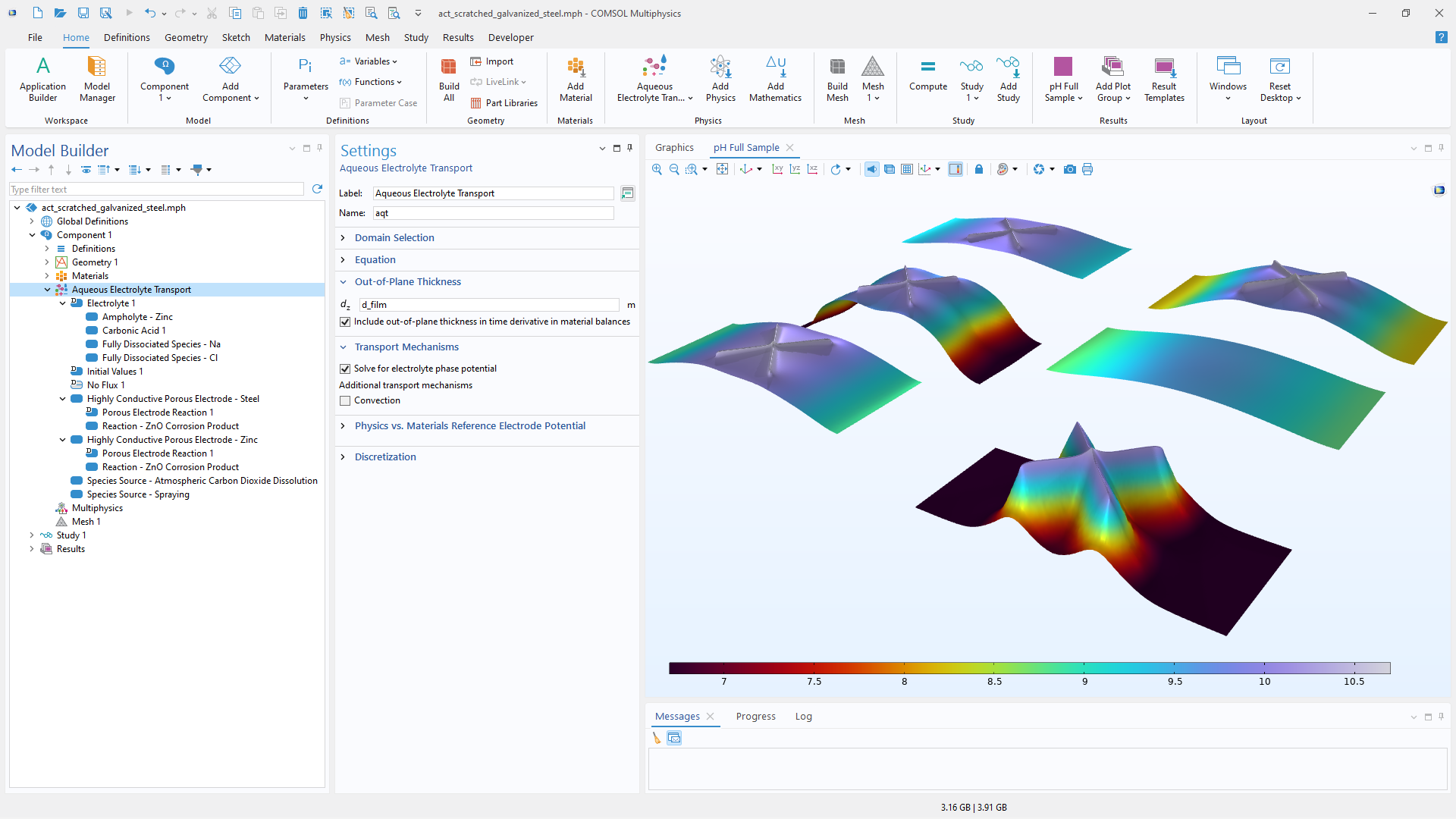The height and width of the screenshot is (819, 1456).
Task: Switch to the Graphics tab
Action: [674, 147]
